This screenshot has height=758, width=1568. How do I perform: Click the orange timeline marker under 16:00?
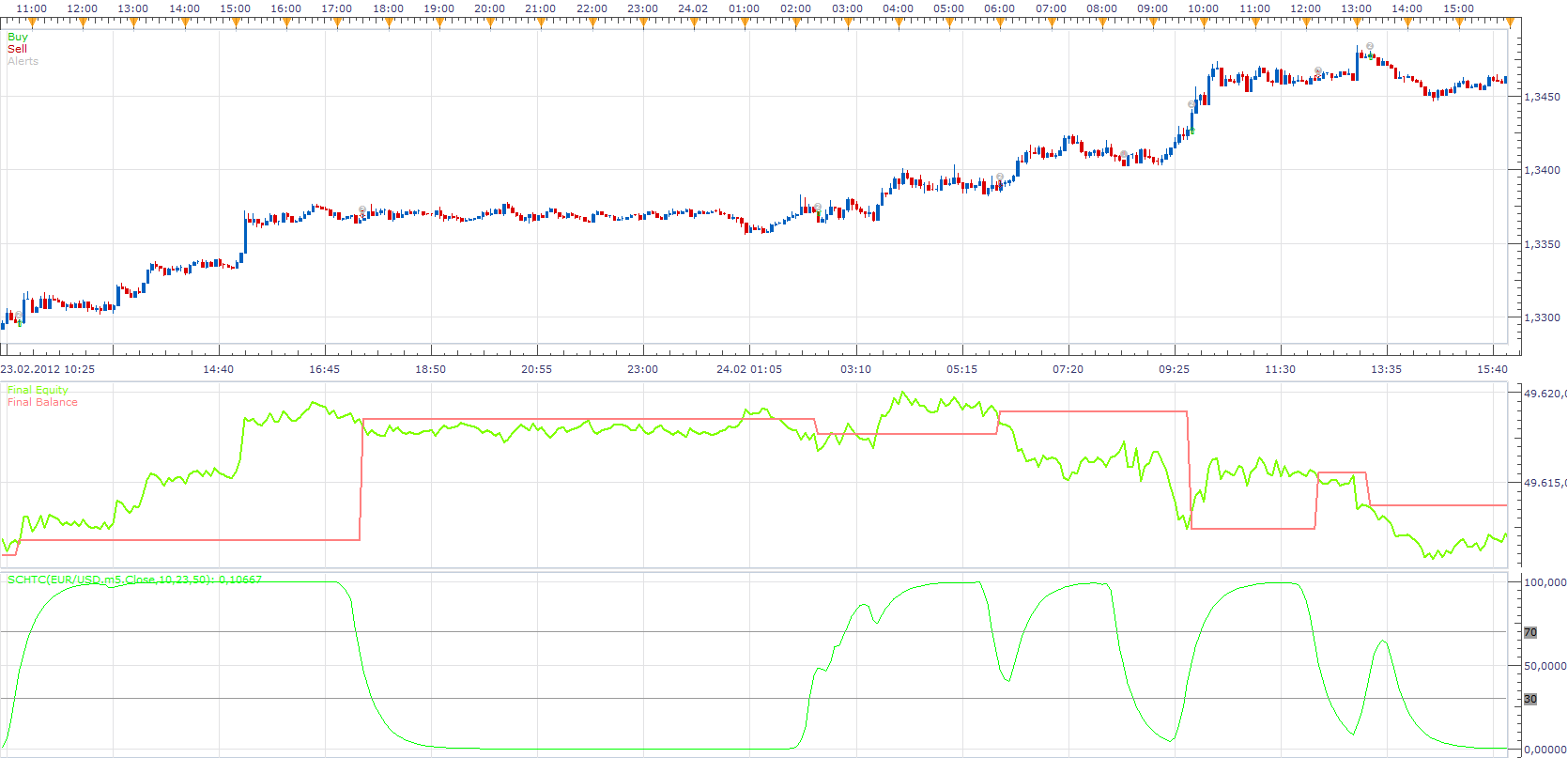(x=285, y=23)
